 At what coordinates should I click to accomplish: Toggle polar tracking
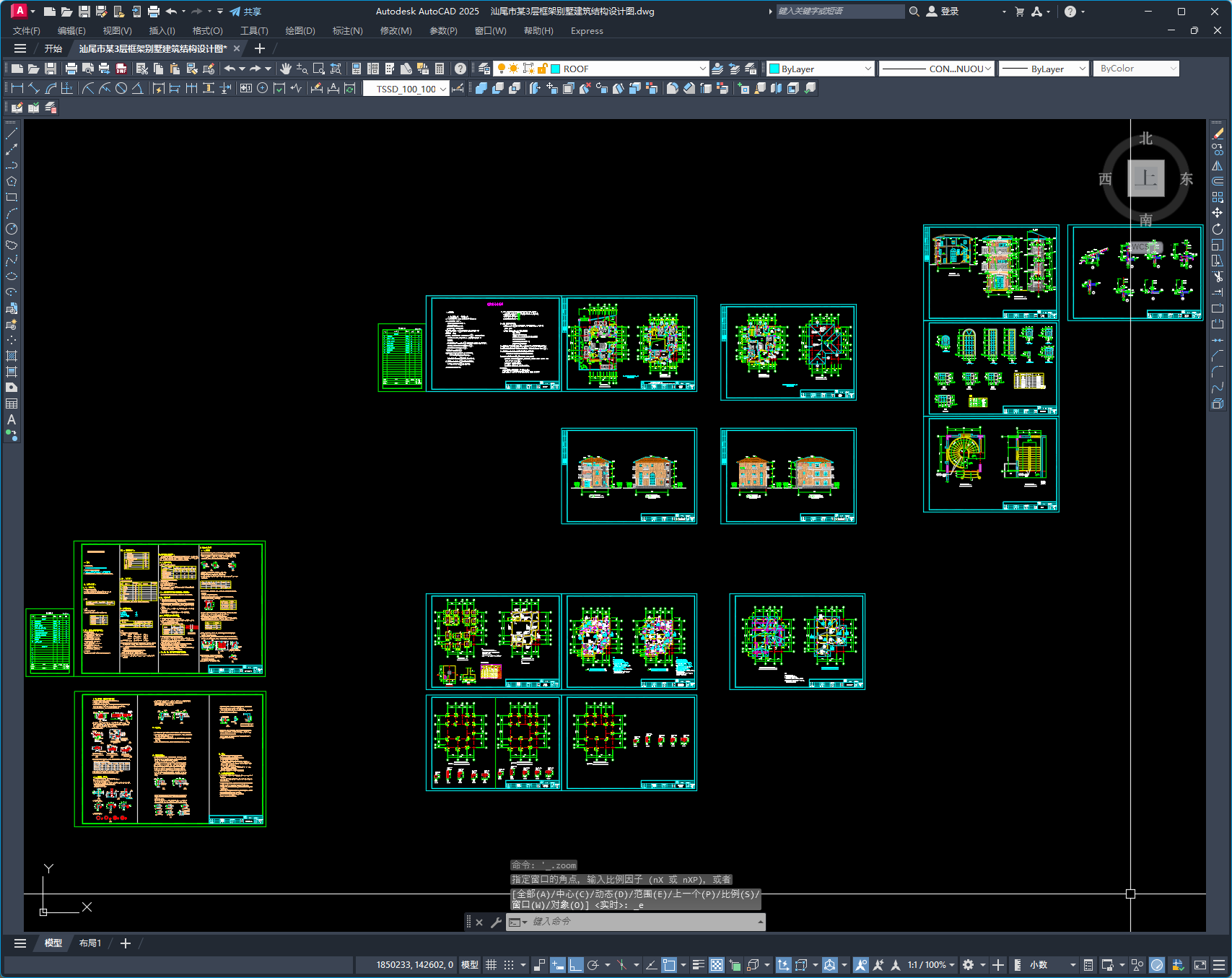(x=593, y=965)
